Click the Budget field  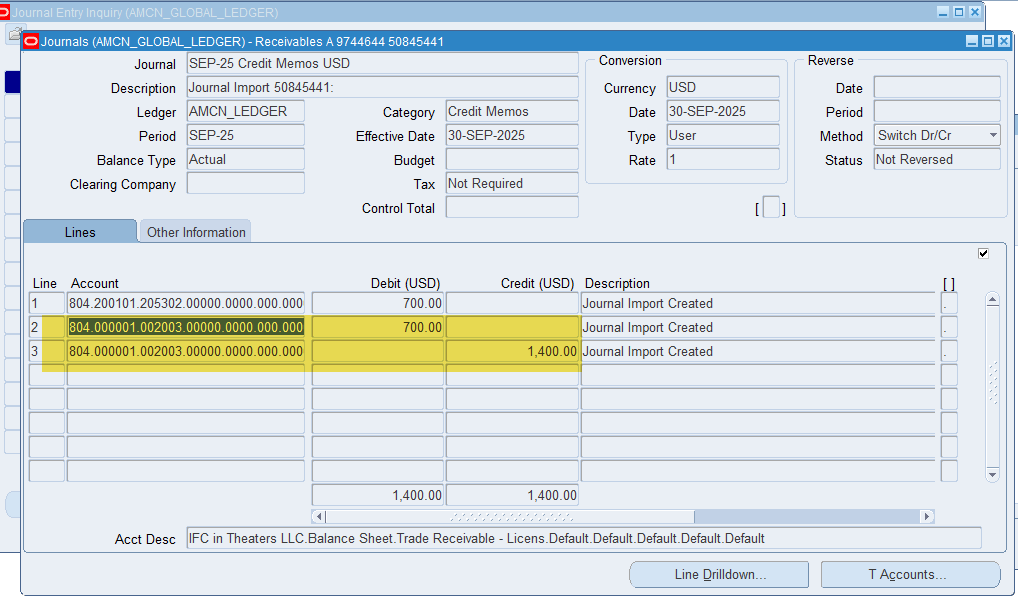point(512,159)
